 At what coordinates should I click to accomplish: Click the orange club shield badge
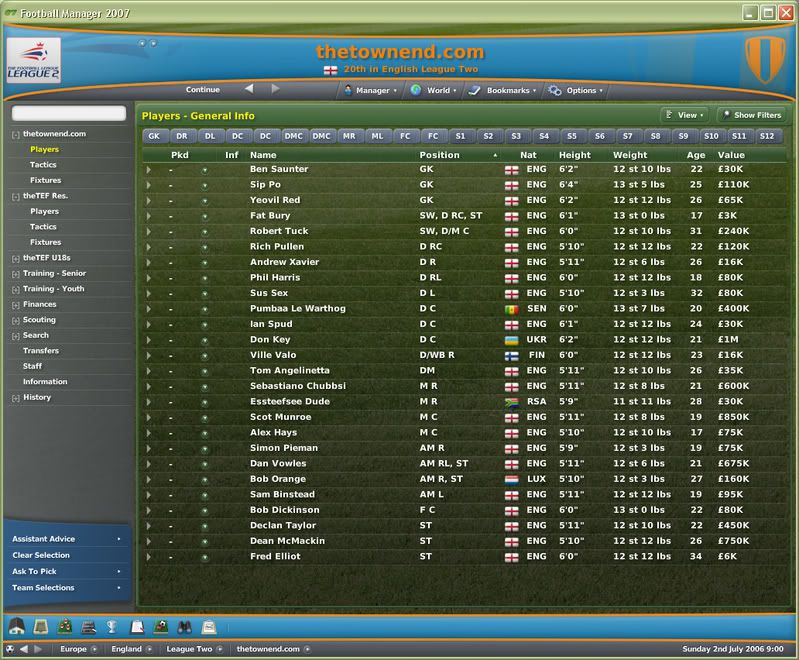point(764,59)
